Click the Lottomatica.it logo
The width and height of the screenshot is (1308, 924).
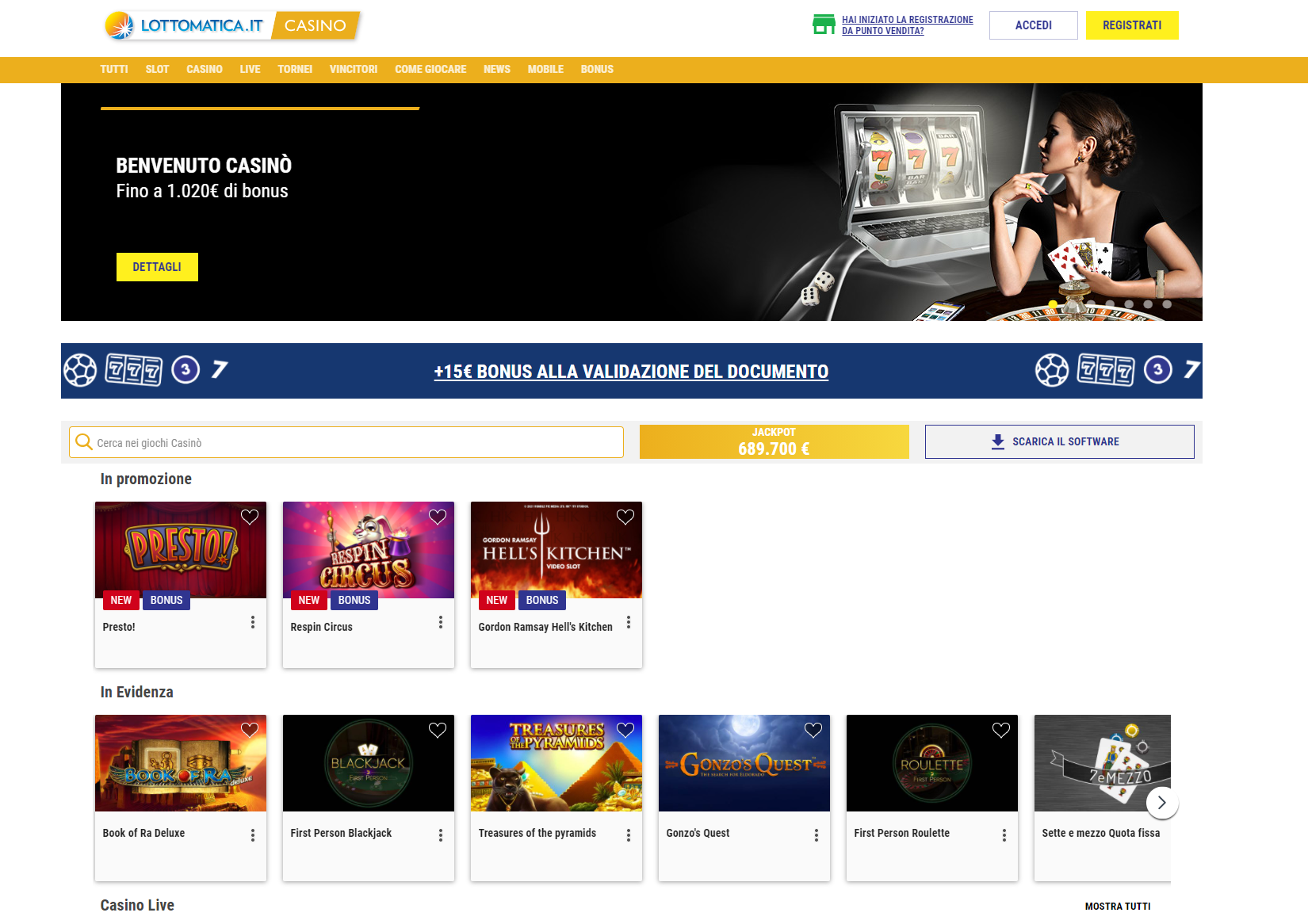(185, 25)
